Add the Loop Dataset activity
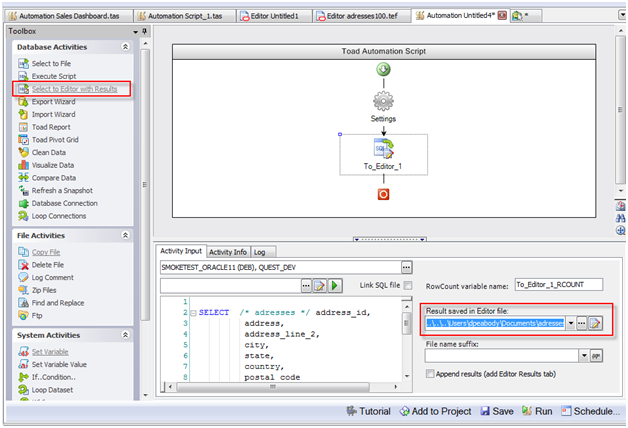The height and width of the screenshot is (428, 628). pos(45,390)
